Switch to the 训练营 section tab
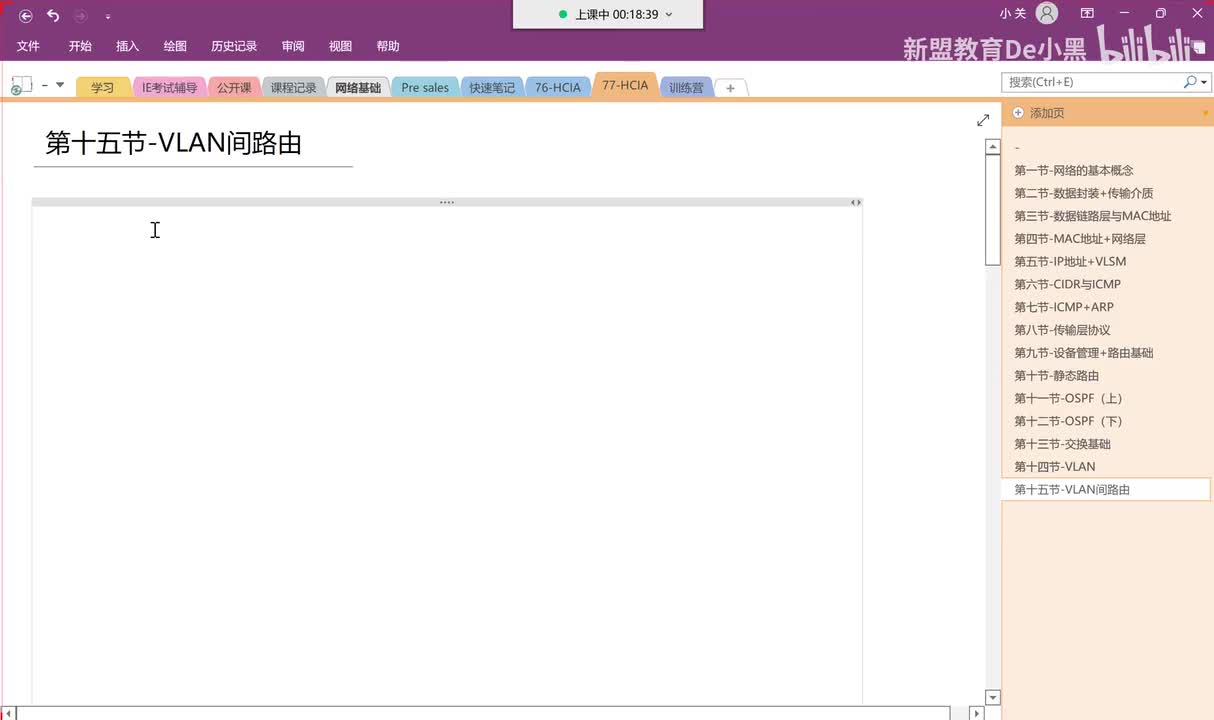The image size is (1214, 720). (x=686, y=87)
